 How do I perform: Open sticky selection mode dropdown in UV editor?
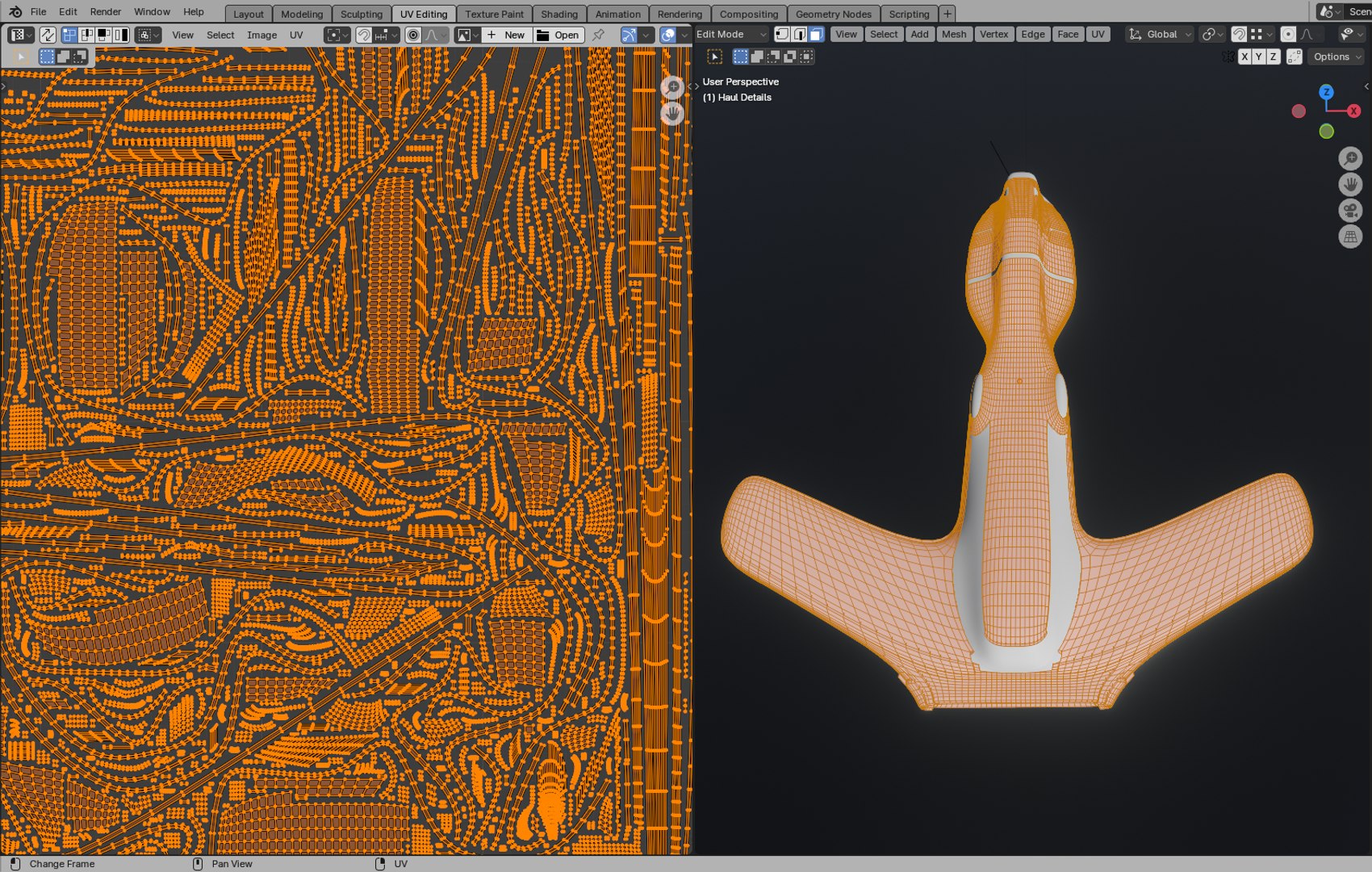tap(148, 35)
